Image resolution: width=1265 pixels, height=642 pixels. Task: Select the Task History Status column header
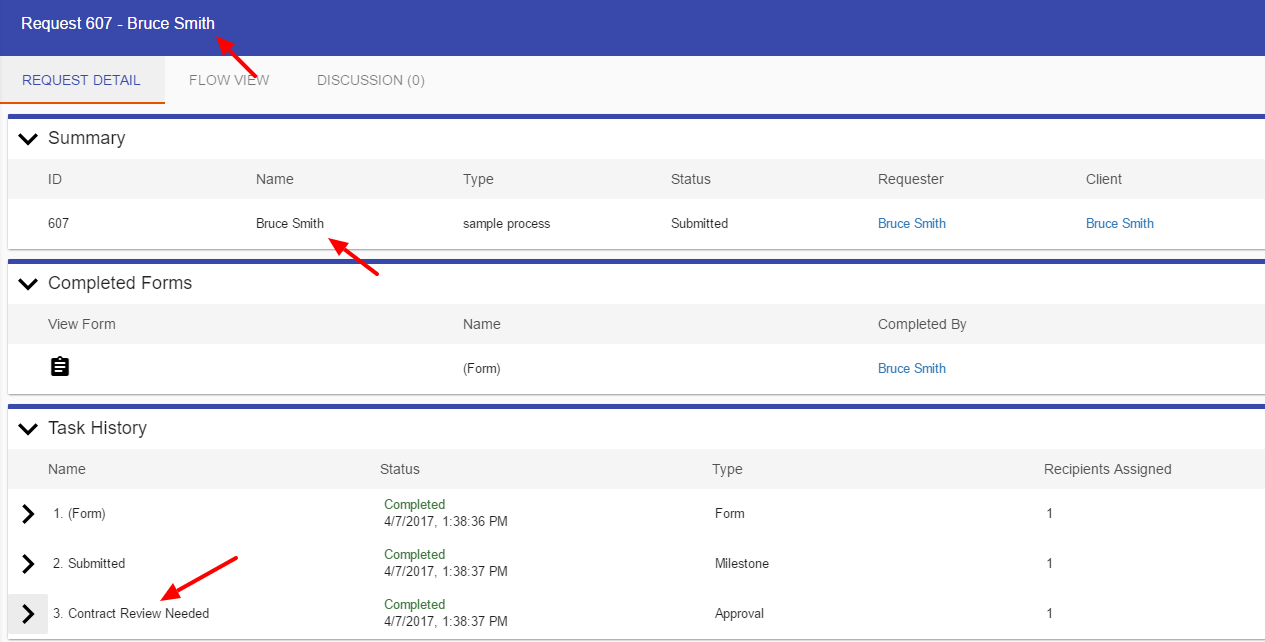tap(400, 469)
